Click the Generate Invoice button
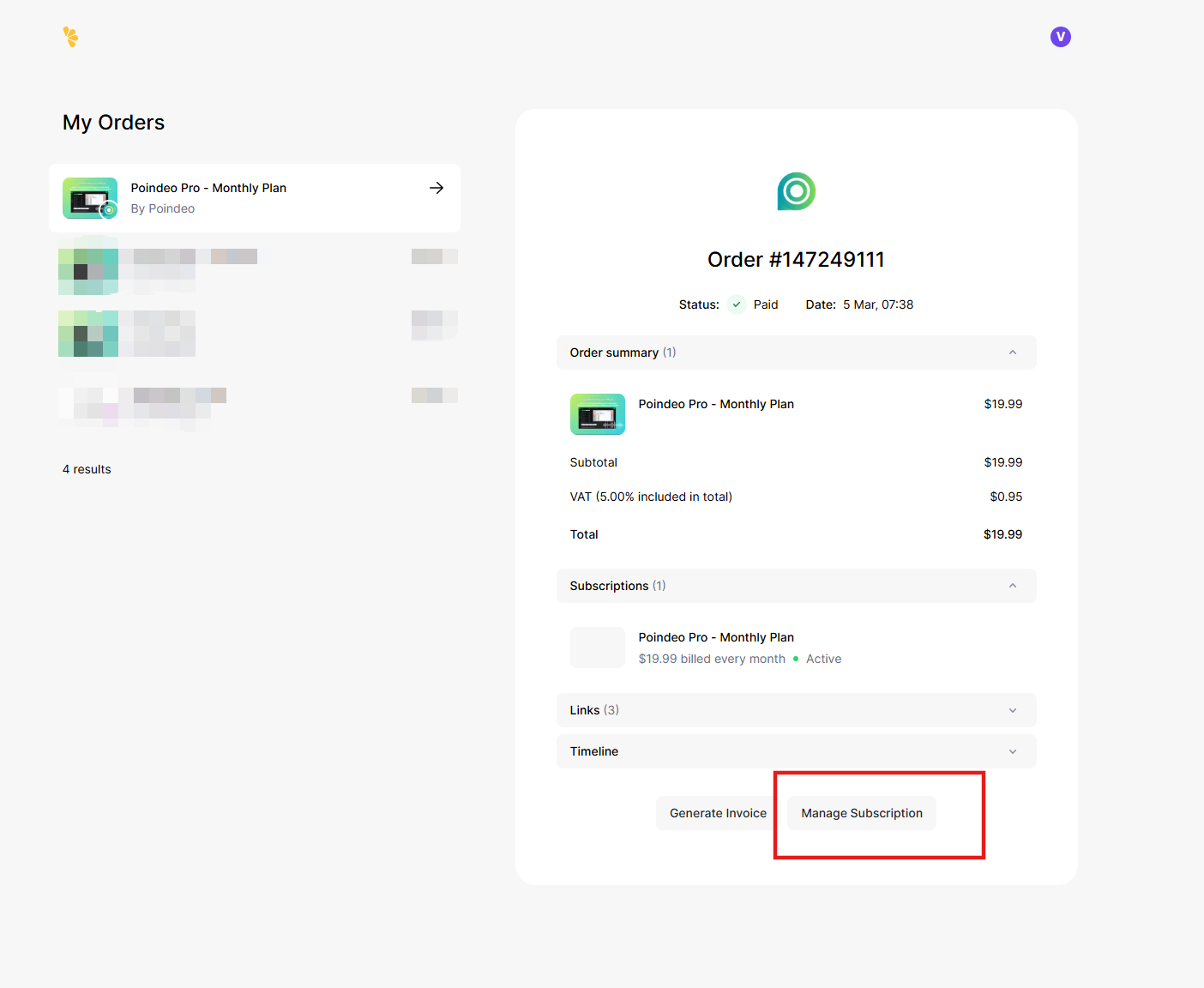This screenshot has width=1204, height=988. pos(718,812)
